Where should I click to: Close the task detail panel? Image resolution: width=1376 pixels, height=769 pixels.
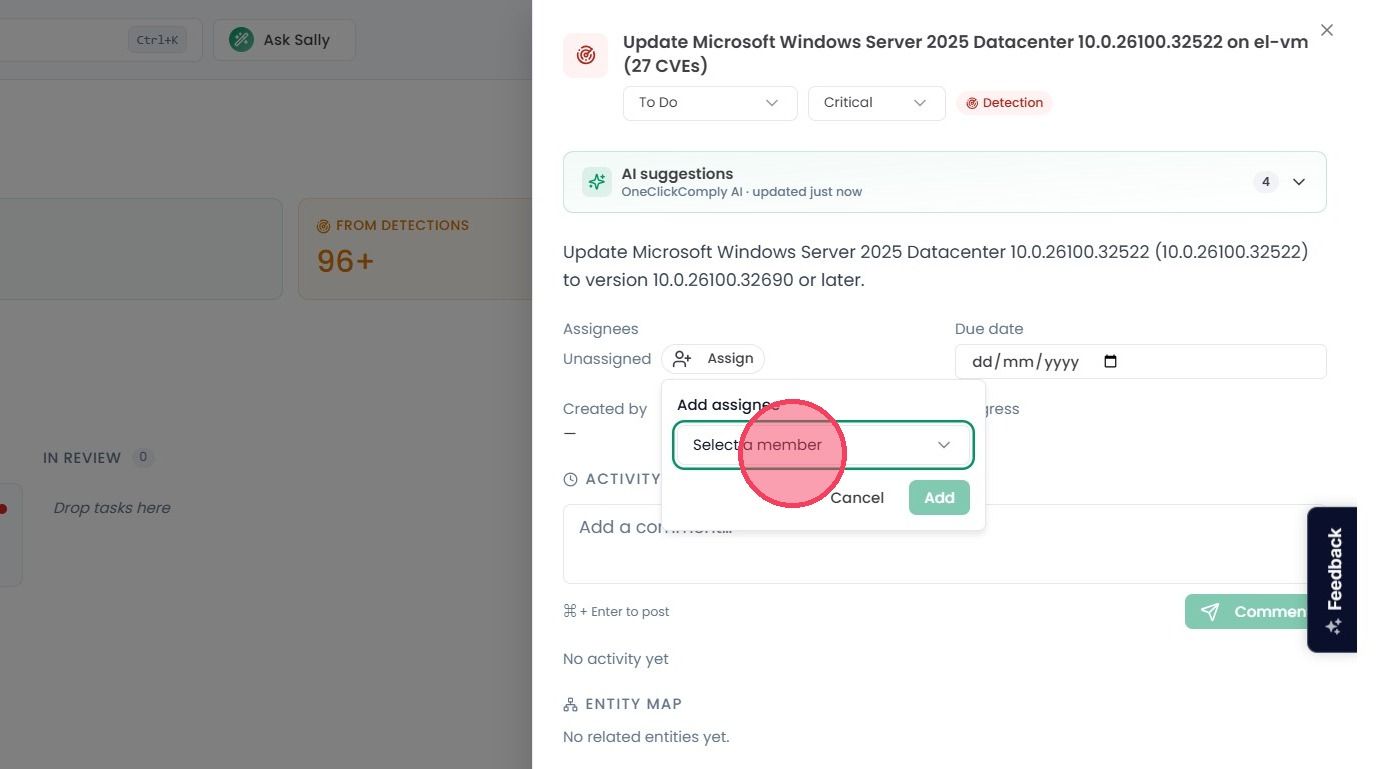1327,30
